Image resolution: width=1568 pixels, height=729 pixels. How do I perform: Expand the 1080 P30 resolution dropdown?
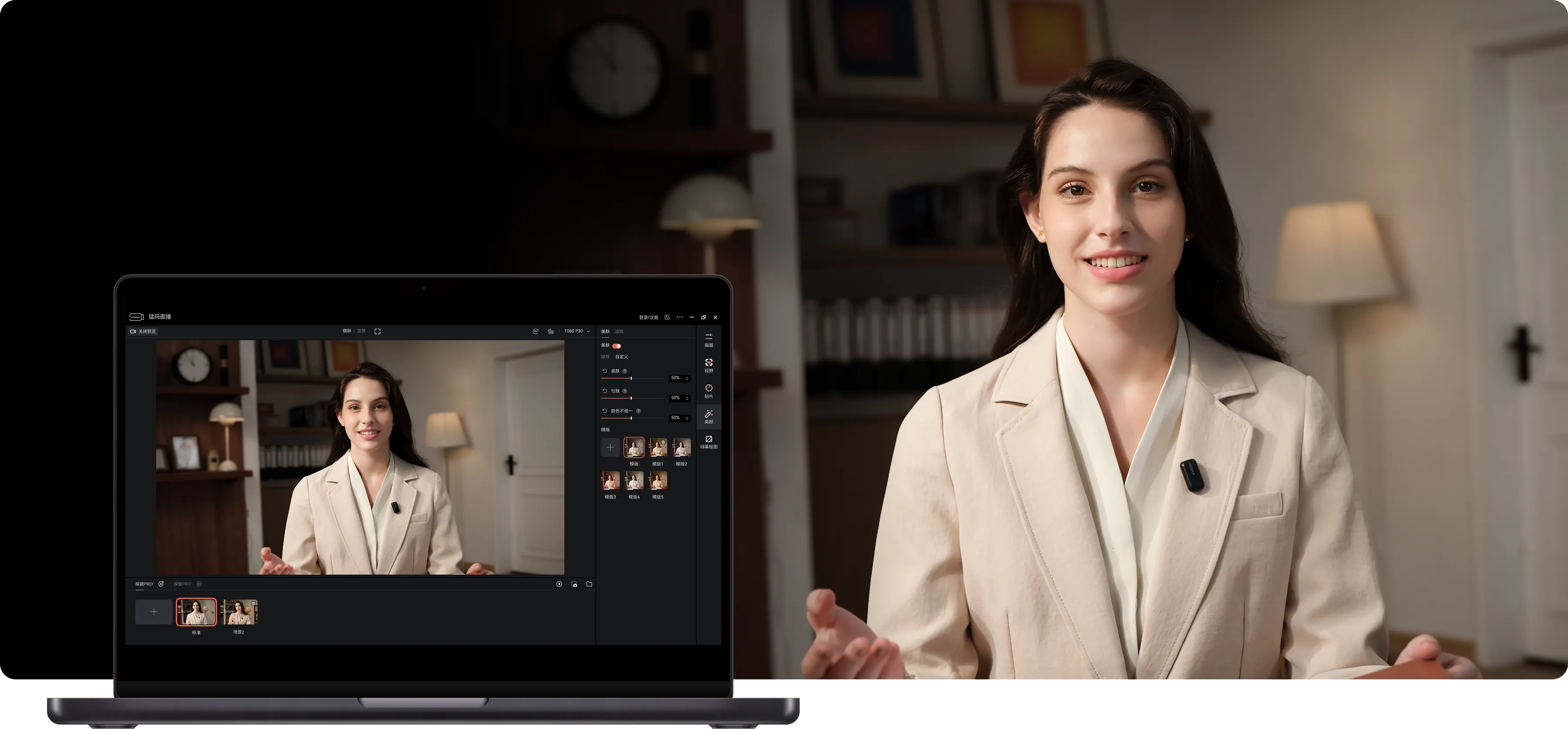coord(577,332)
